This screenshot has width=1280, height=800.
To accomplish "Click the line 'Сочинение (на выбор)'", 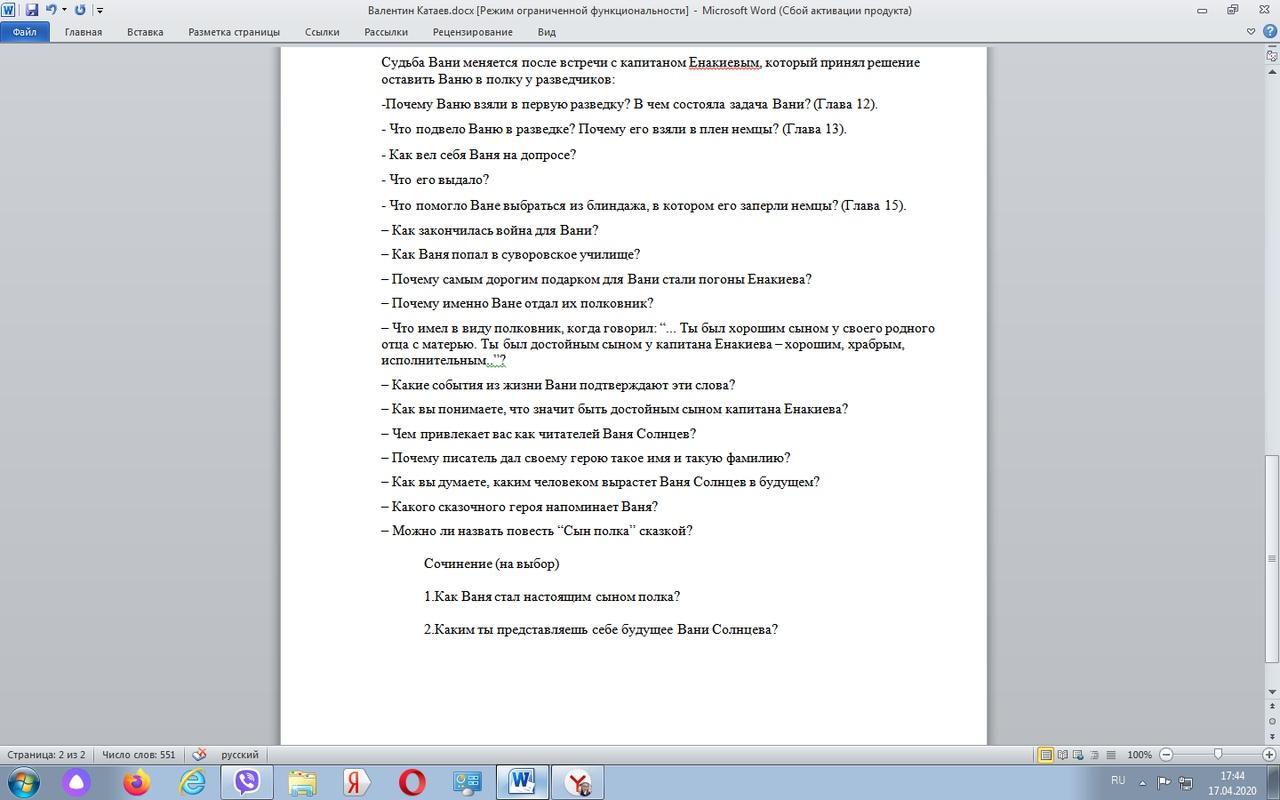I will [x=491, y=564].
